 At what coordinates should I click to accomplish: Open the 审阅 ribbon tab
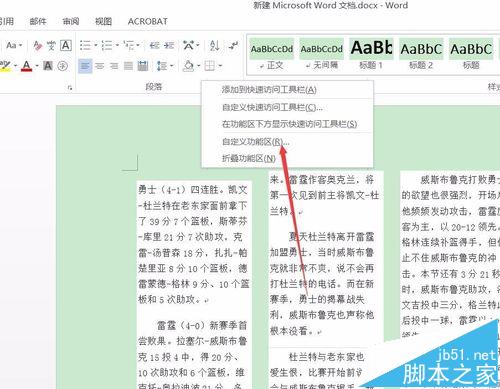click(x=71, y=22)
